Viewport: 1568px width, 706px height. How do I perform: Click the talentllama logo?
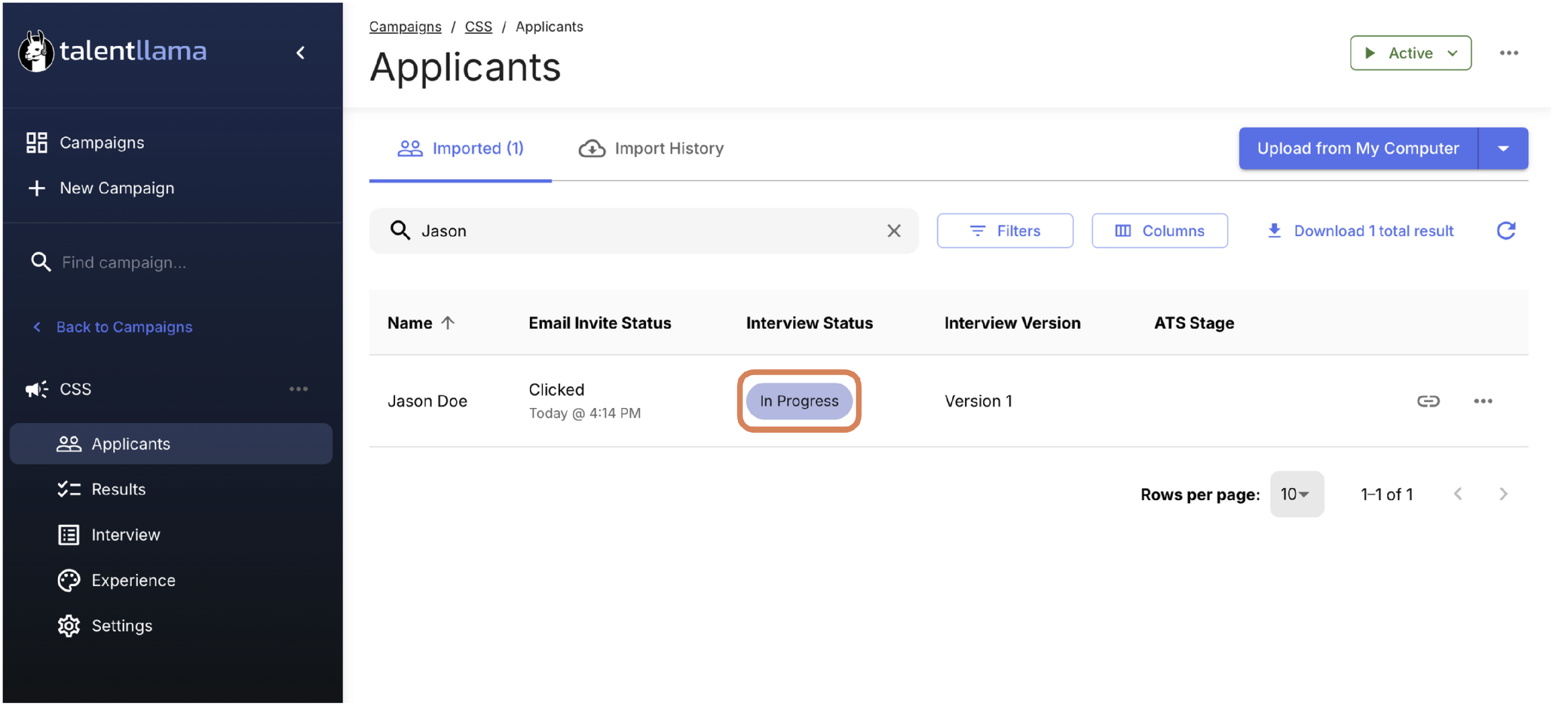click(x=113, y=51)
